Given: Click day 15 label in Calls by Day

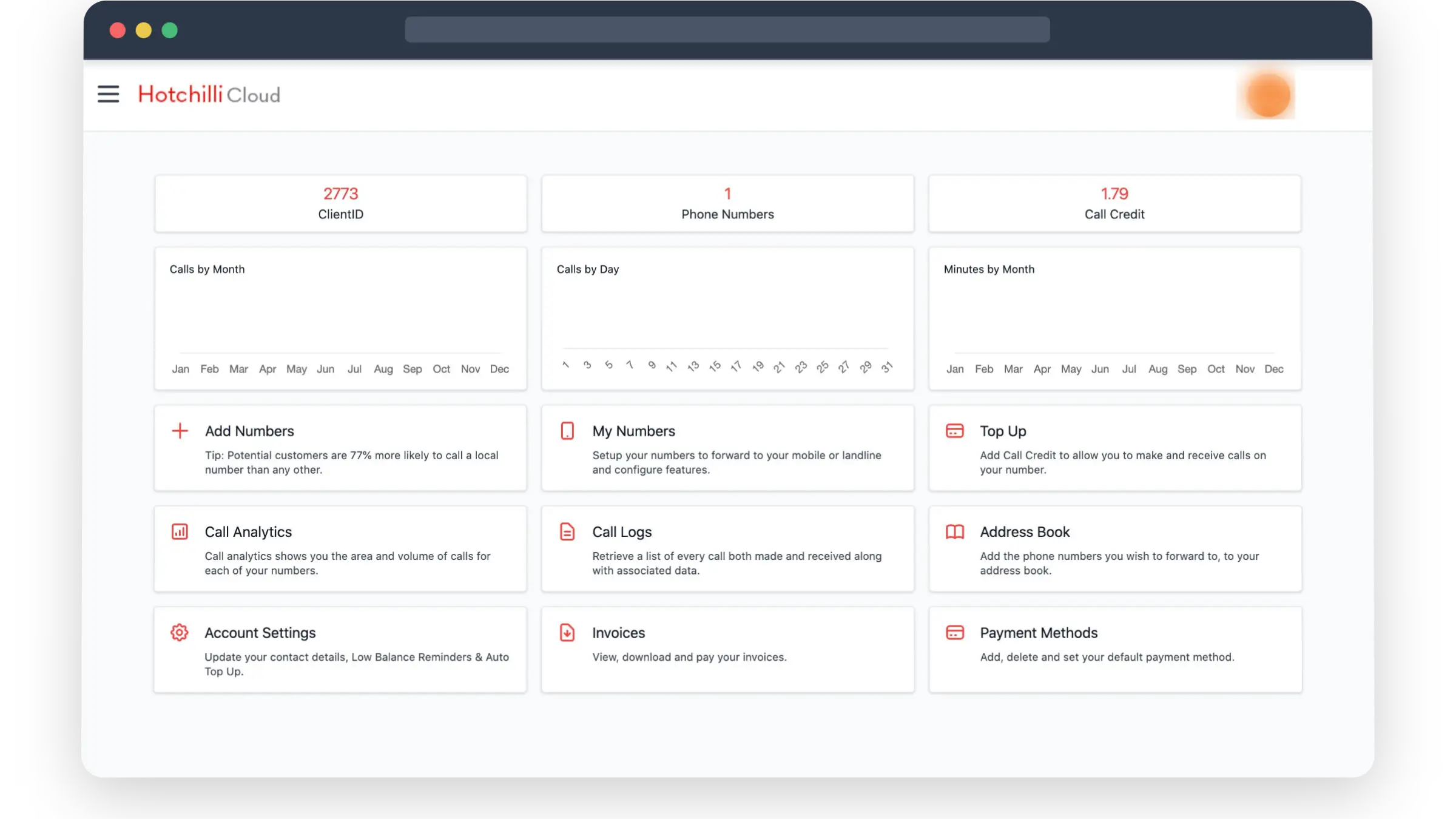Looking at the screenshot, I should 715,366.
